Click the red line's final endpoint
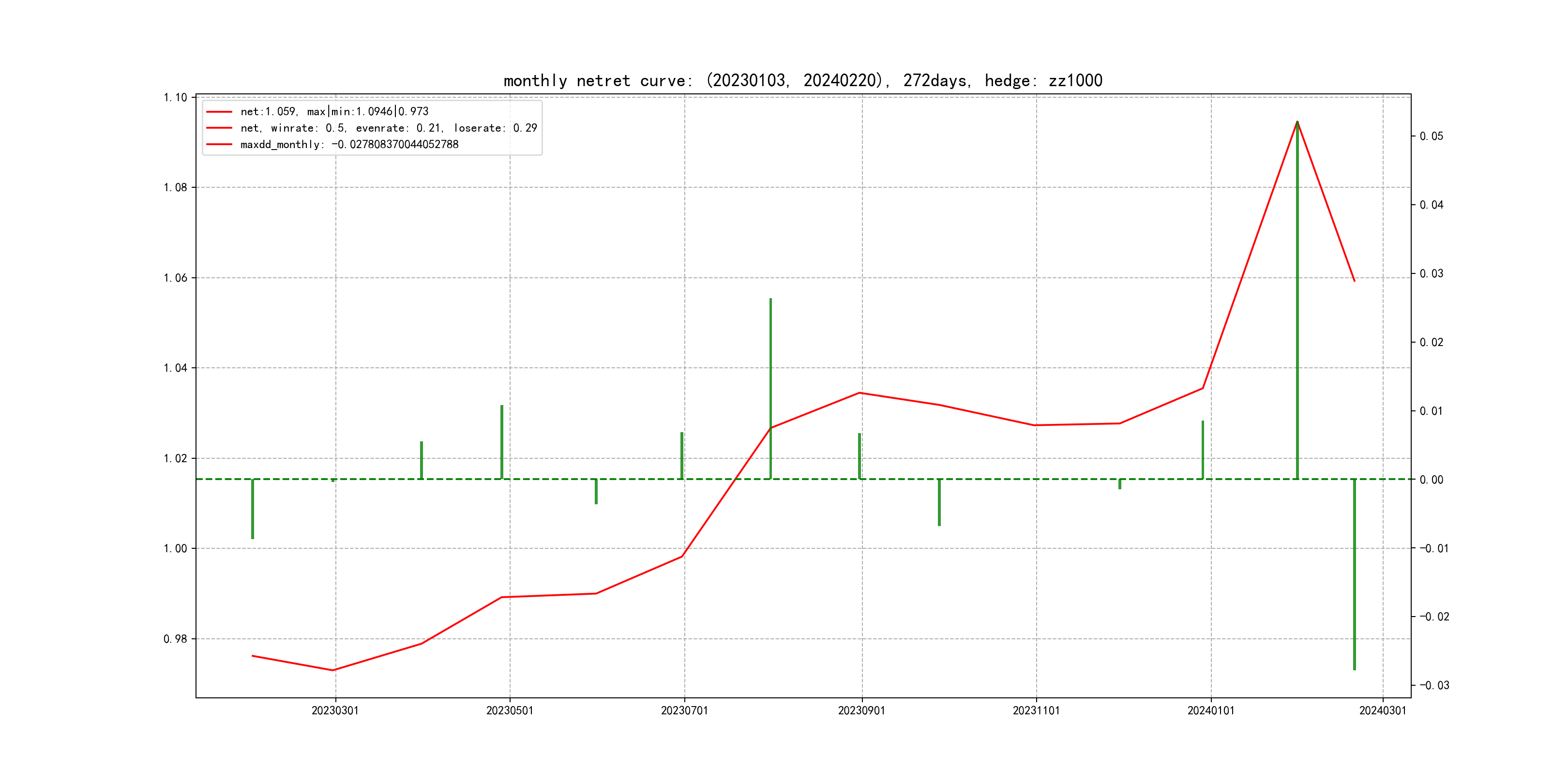The width and height of the screenshot is (1568, 784). point(1355,281)
